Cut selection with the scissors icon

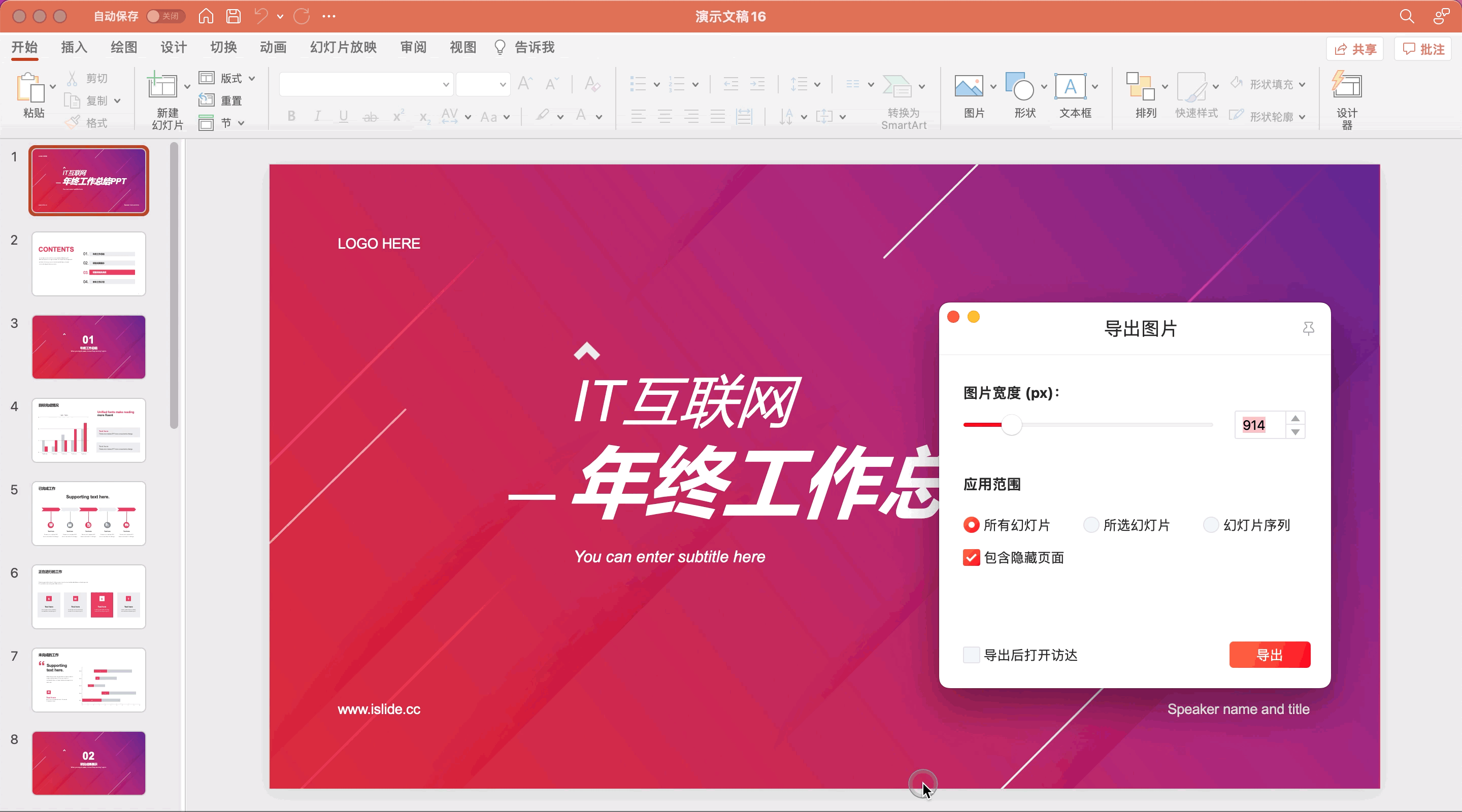73,78
